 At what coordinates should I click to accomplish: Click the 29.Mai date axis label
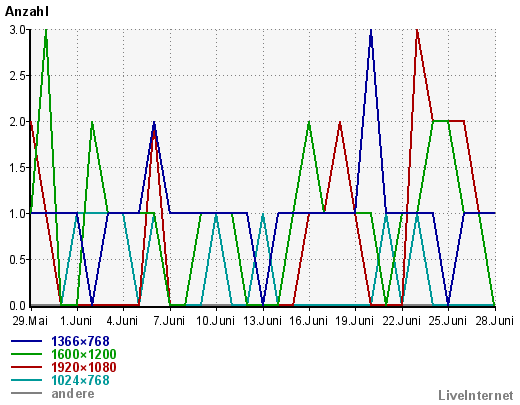[30, 321]
